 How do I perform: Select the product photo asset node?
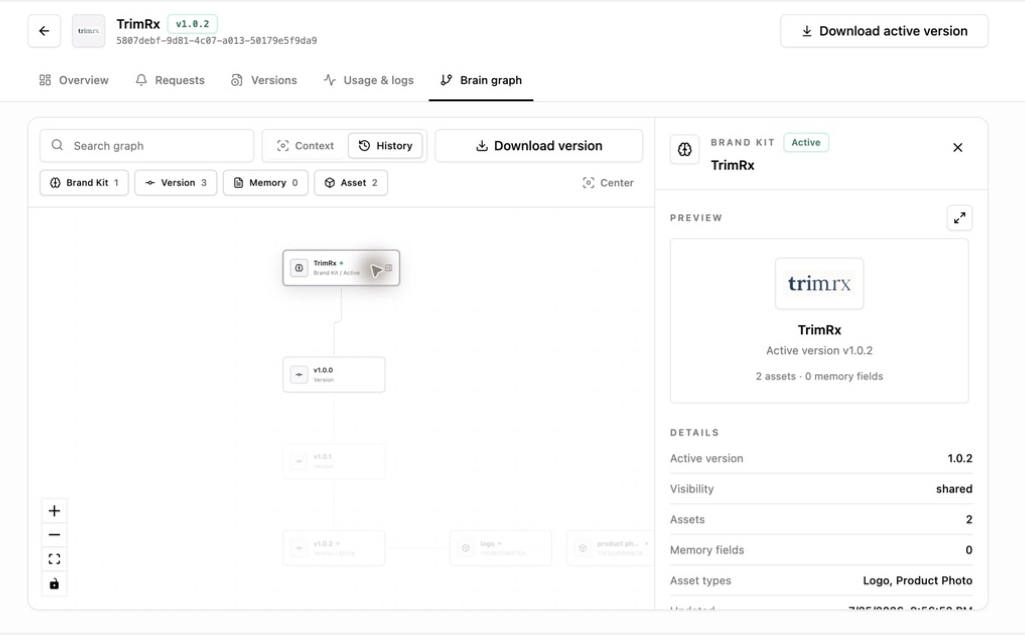611,548
